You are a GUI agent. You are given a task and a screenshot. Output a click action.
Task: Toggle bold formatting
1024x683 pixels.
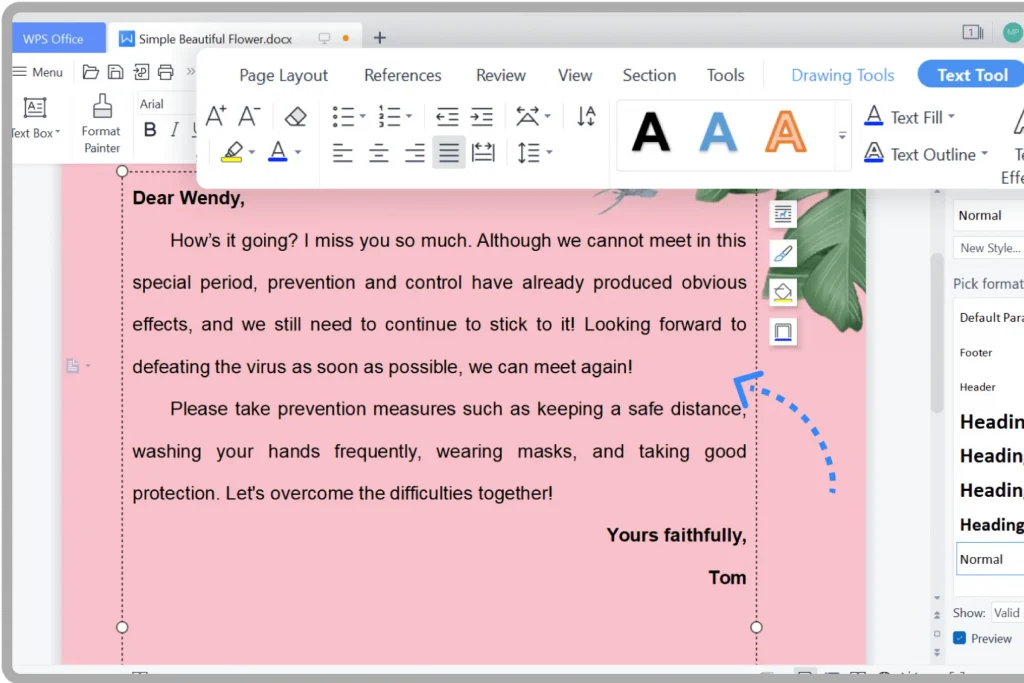coord(150,129)
